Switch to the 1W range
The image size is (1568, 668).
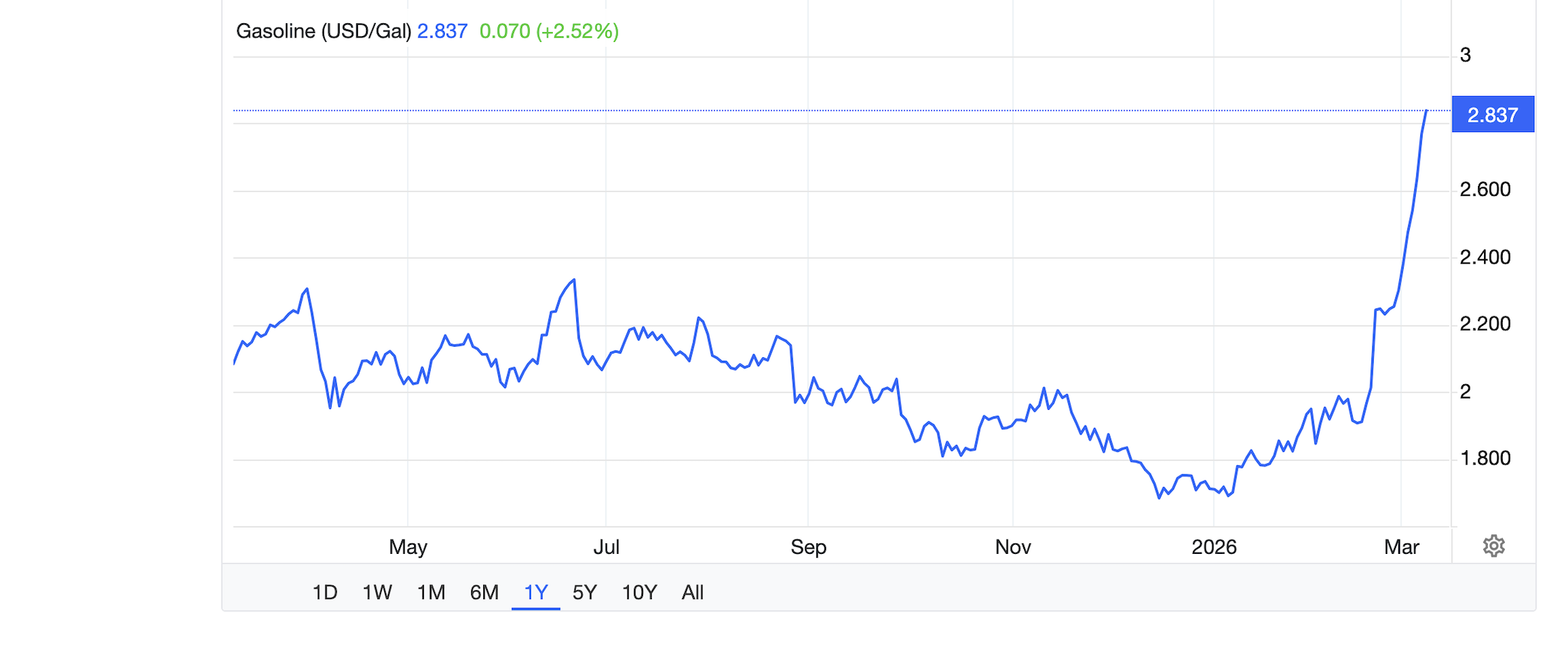tap(377, 592)
